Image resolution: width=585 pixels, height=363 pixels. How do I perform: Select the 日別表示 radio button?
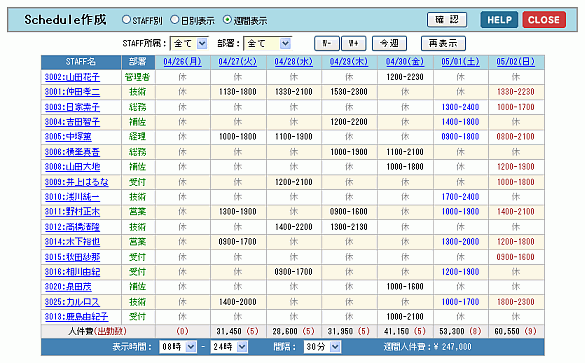click(175, 20)
